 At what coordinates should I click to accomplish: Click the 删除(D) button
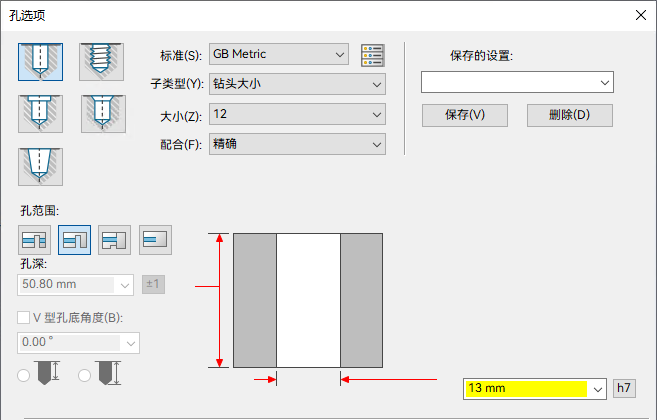click(569, 115)
